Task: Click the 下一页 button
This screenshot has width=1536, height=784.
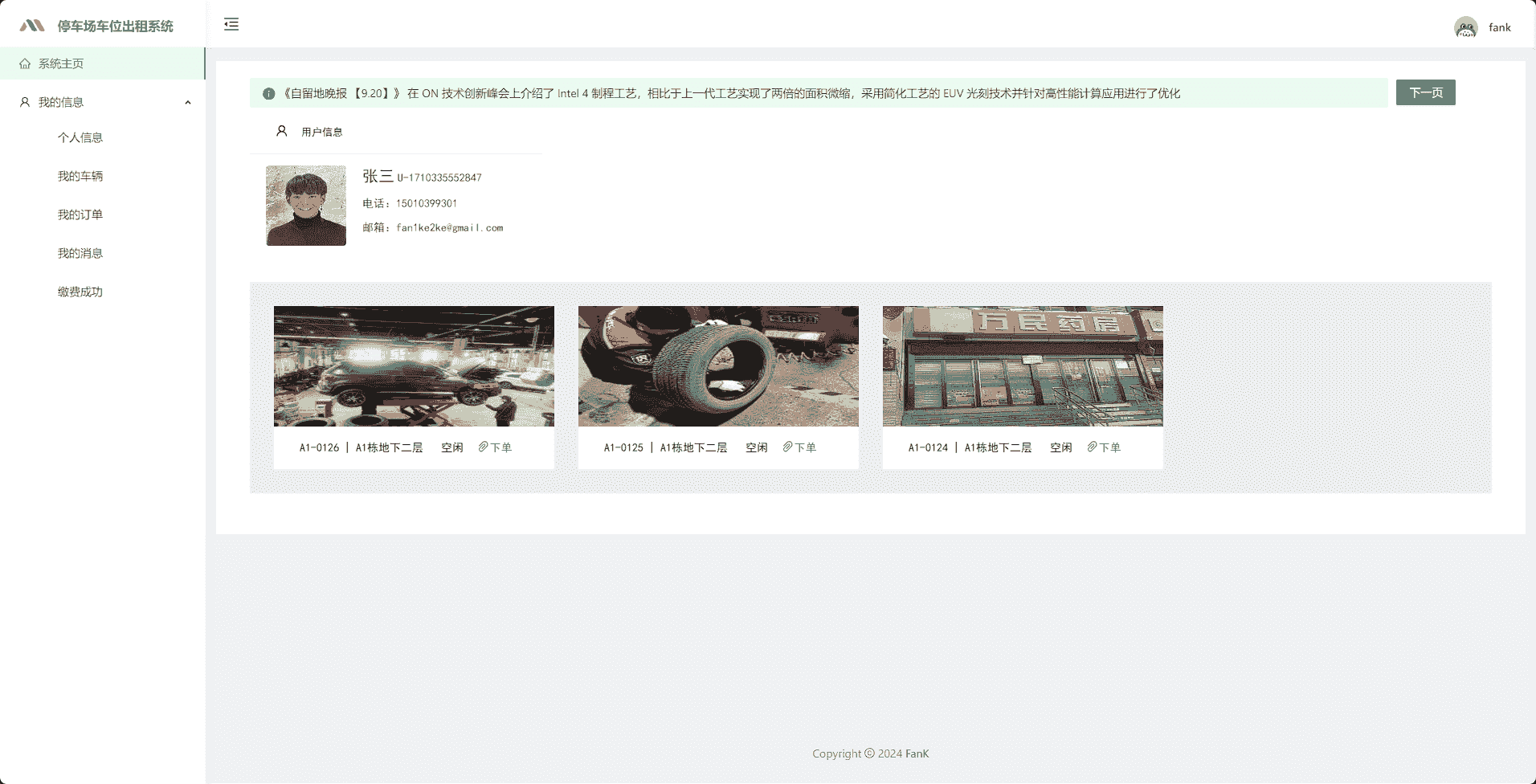Action: pos(1426,92)
